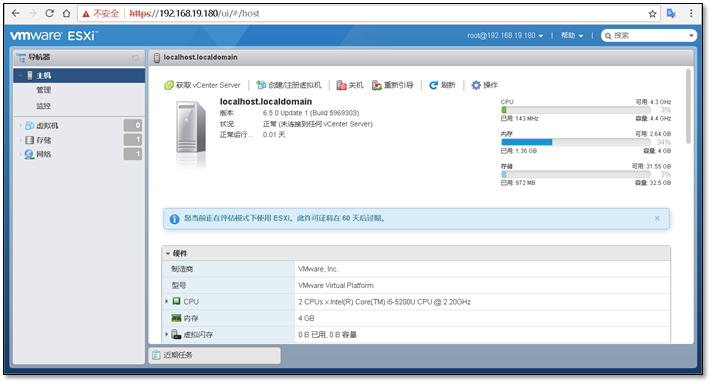Open 管理 under the host node
Viewport: 712px width, 384px height.
tap(44, 90)
